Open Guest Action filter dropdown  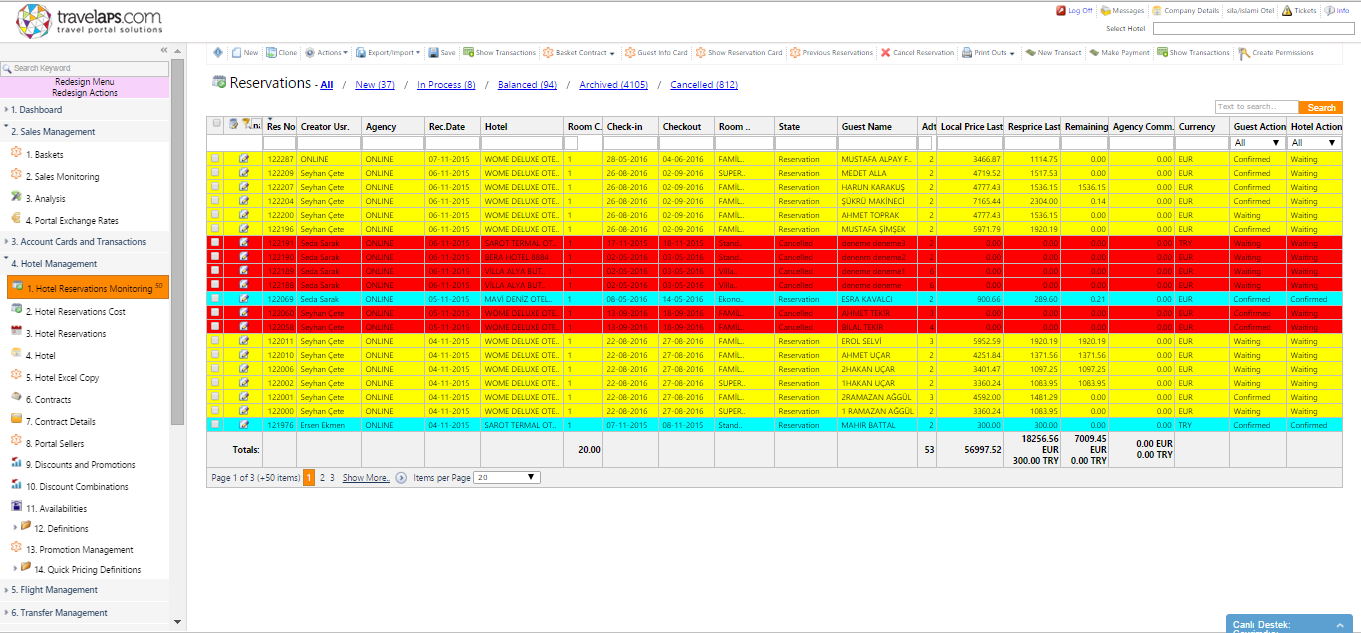1257,143
